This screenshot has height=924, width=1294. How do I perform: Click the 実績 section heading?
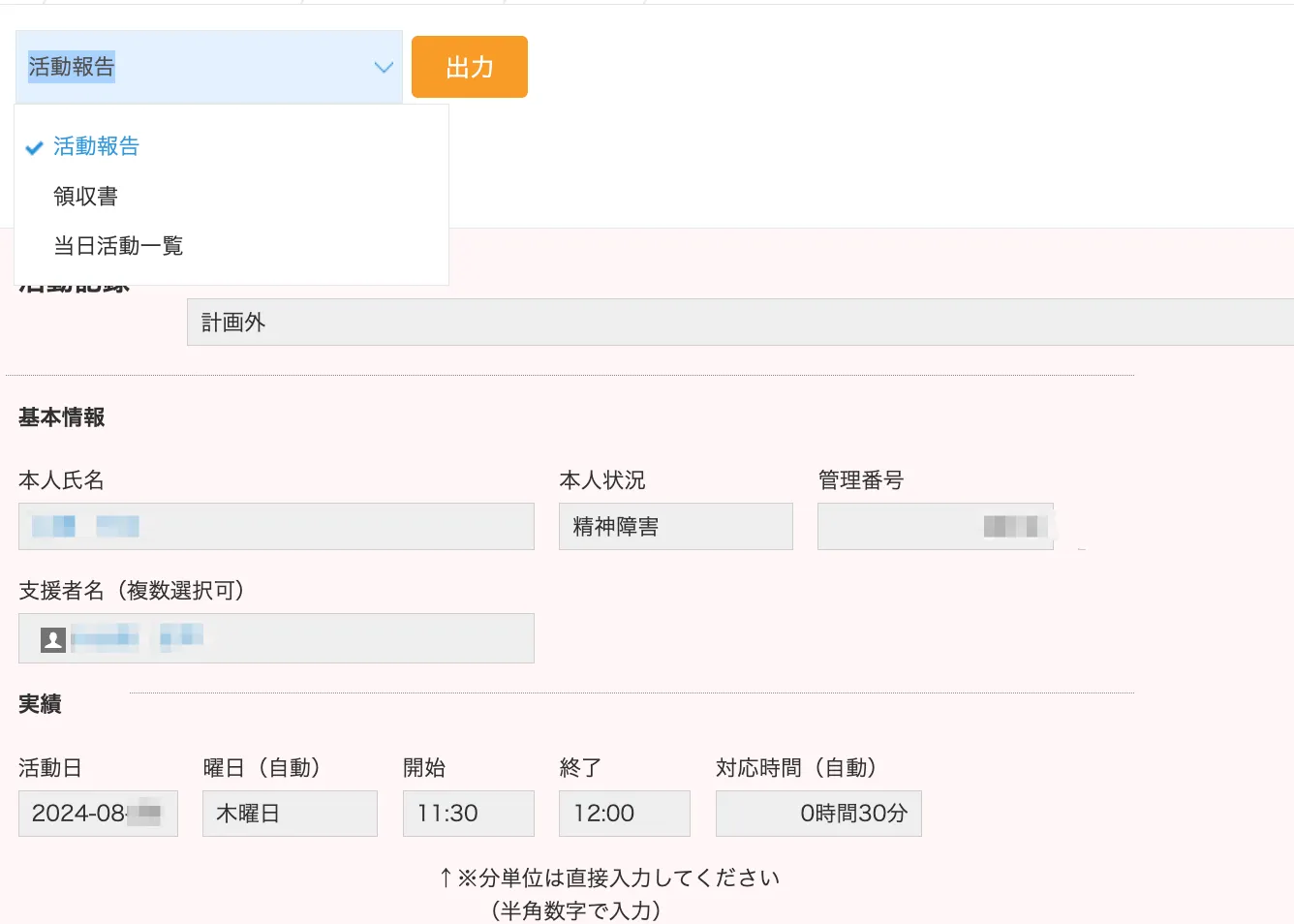click(40, 704)
